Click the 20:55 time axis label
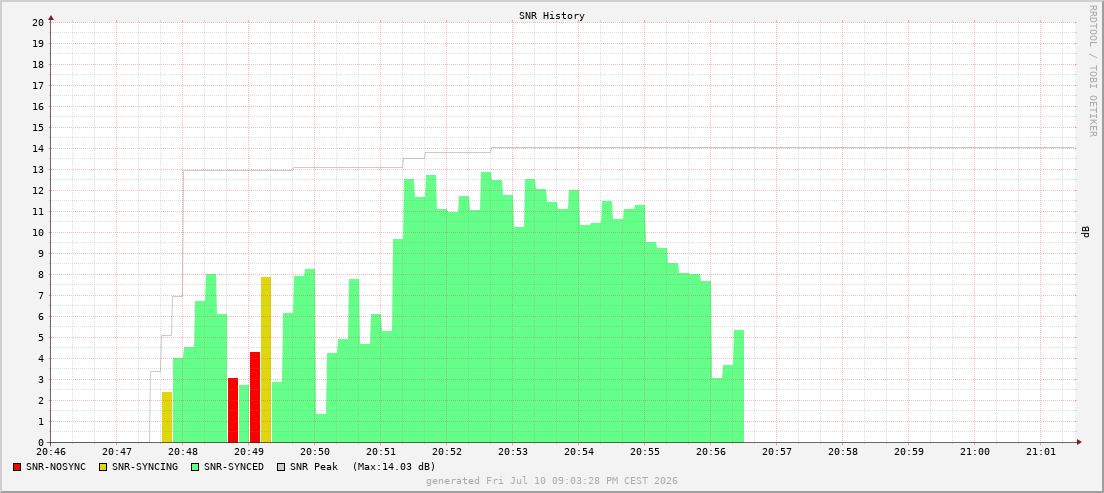Image resolution: width=1104 pixels, height=493 pixels. click(645, 451)
